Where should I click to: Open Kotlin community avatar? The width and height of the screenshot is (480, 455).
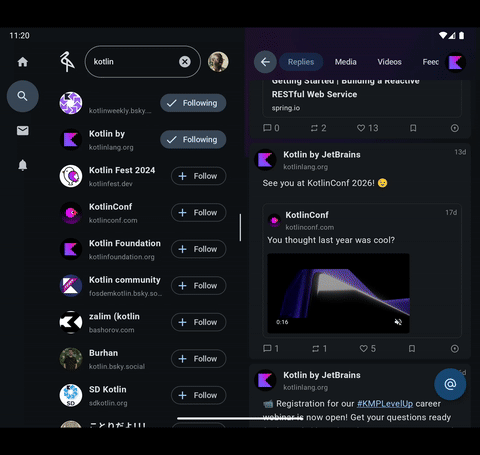click(x=71, y=286)
